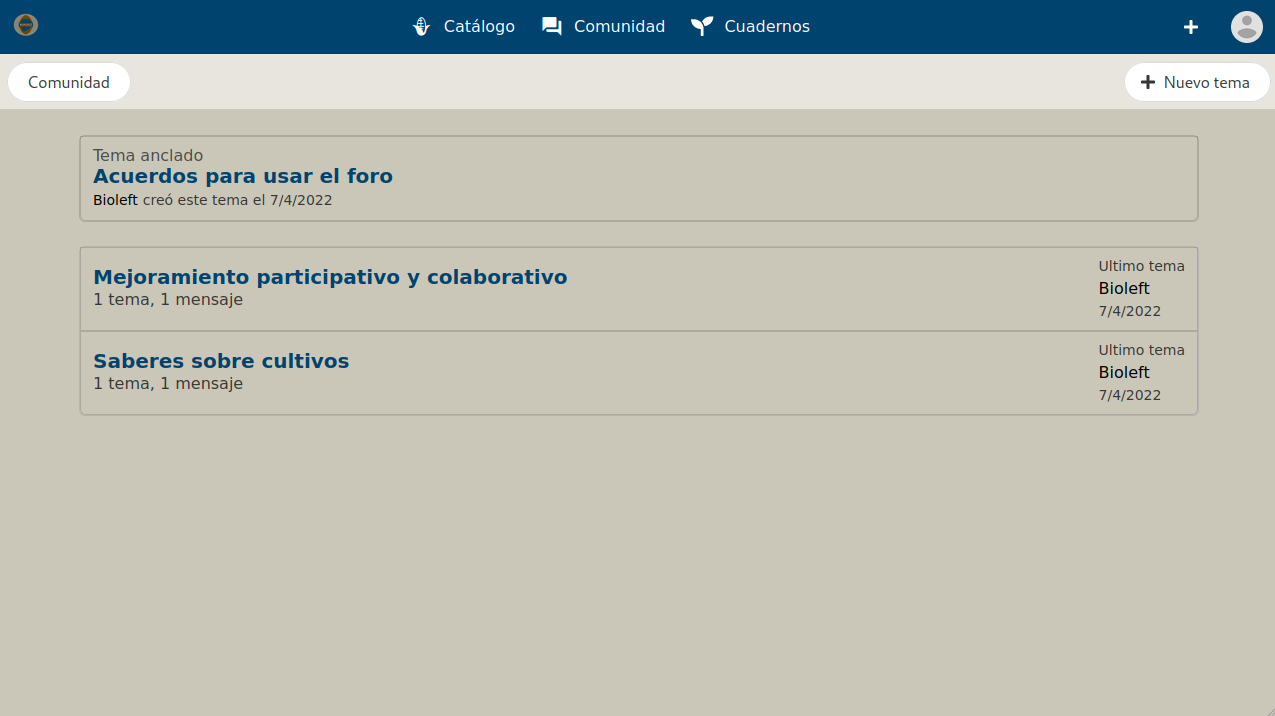This screenshot has height=716, width=1275.
Task: Open Mejoramiento participativo y colaborativo category
Action: click(330, 277)
